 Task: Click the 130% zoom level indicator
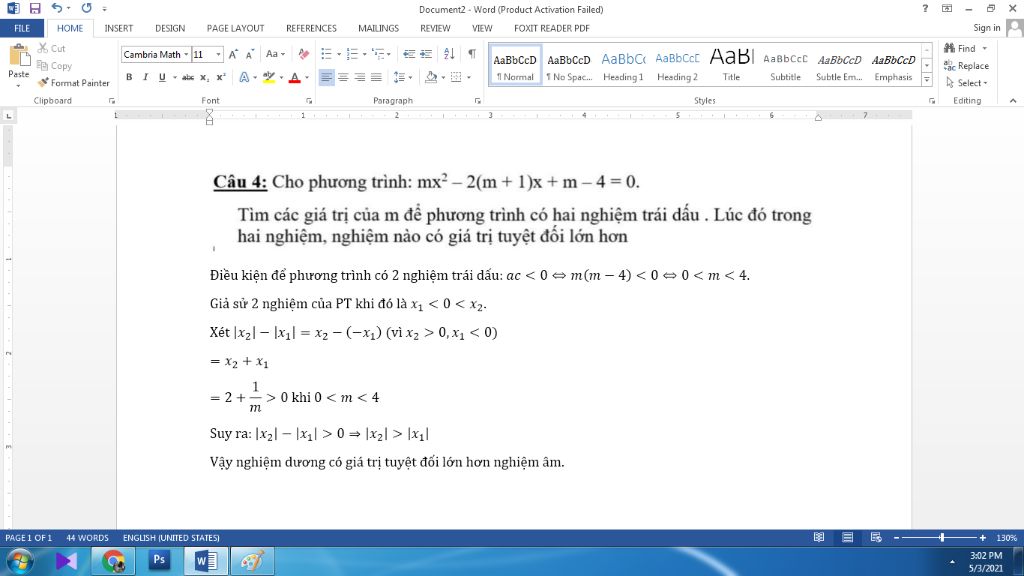coord(1006,537)
